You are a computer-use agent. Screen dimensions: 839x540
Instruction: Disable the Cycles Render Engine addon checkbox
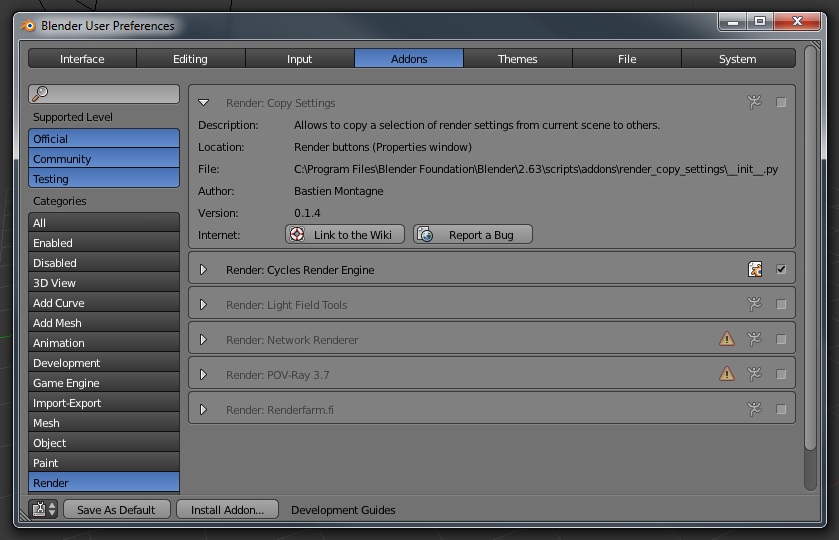(781, 269)
